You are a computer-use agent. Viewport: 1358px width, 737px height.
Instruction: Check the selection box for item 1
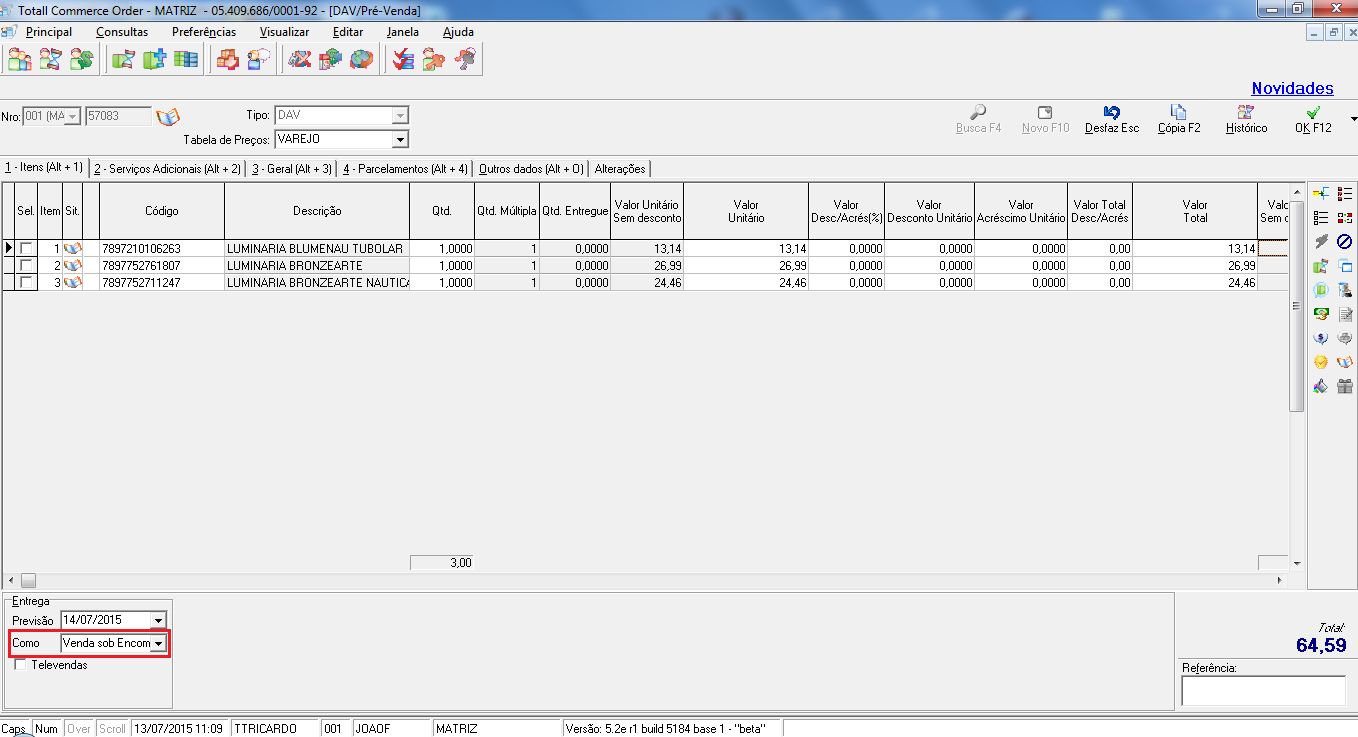(26, 248)
